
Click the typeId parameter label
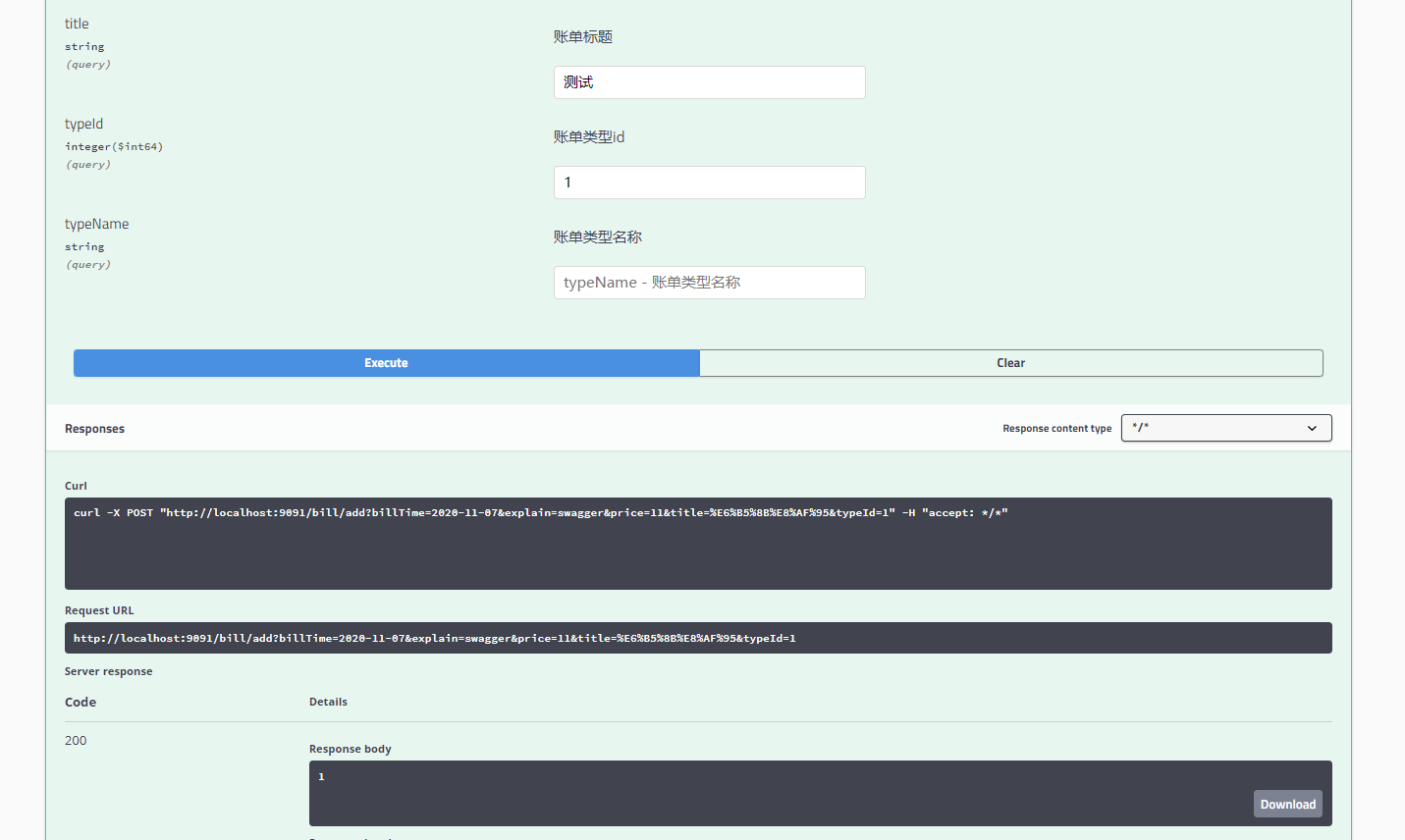[x=83, y=124]
